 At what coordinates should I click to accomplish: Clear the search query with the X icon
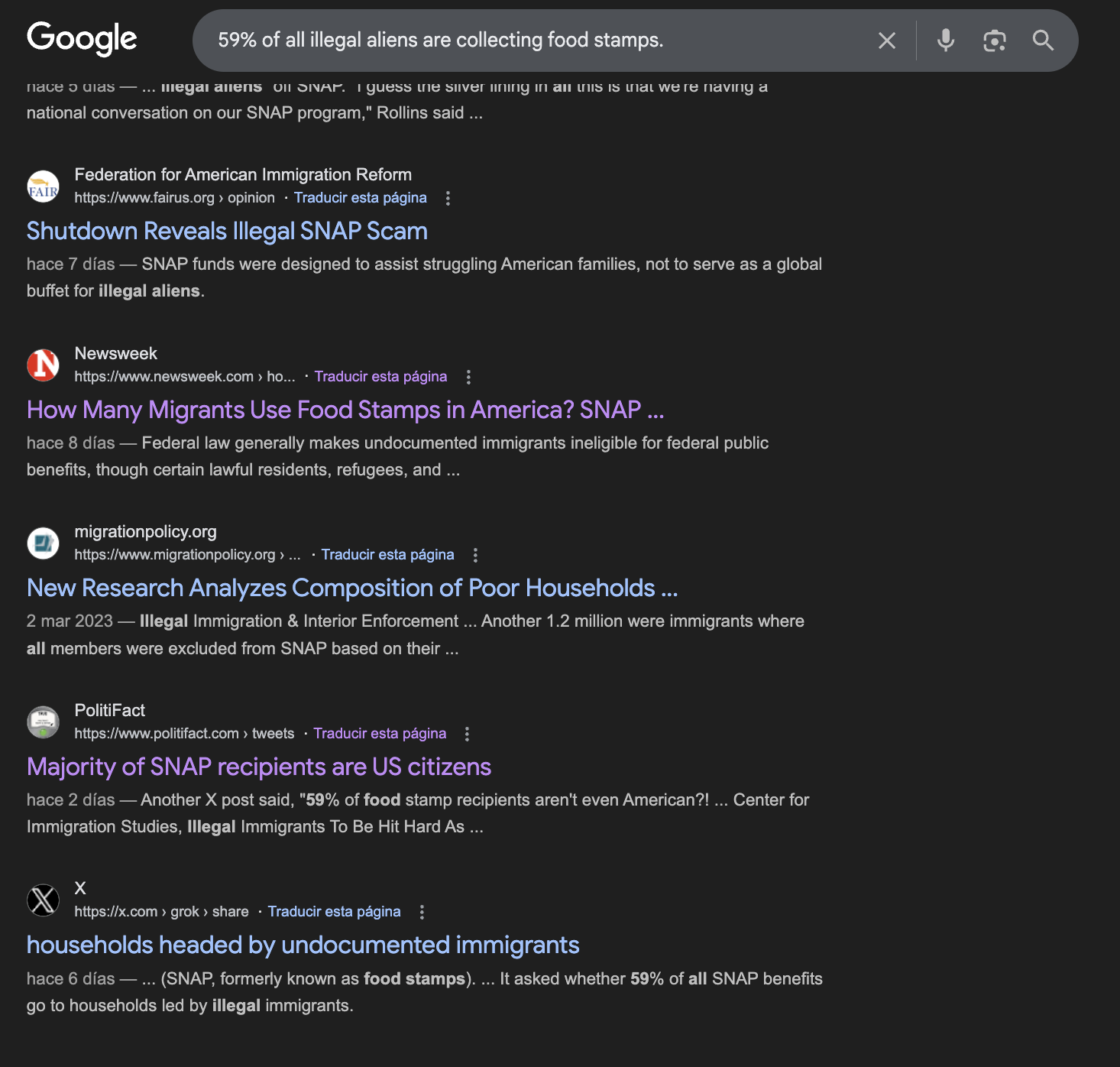(887, 41)
